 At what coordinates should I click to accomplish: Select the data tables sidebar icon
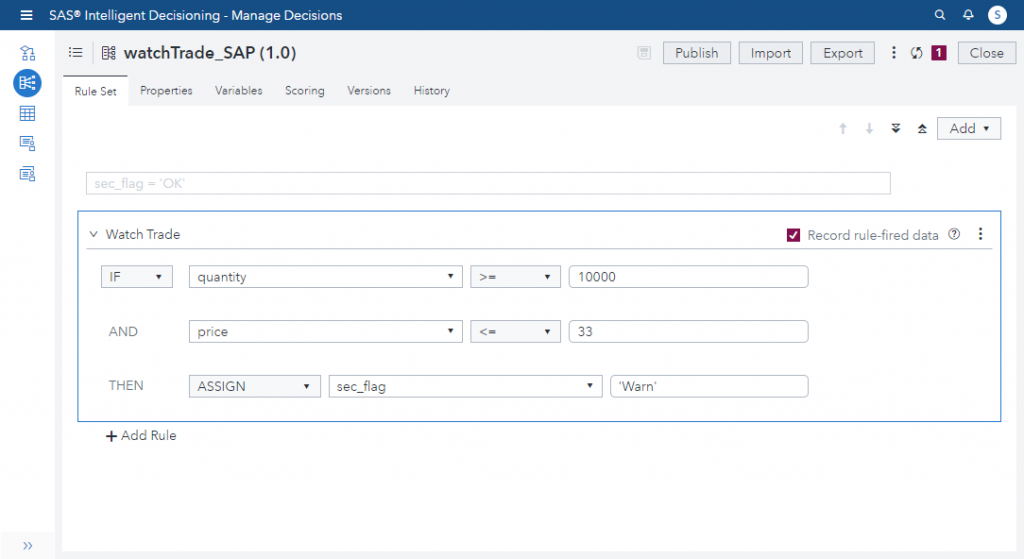(x=28, y=113)
